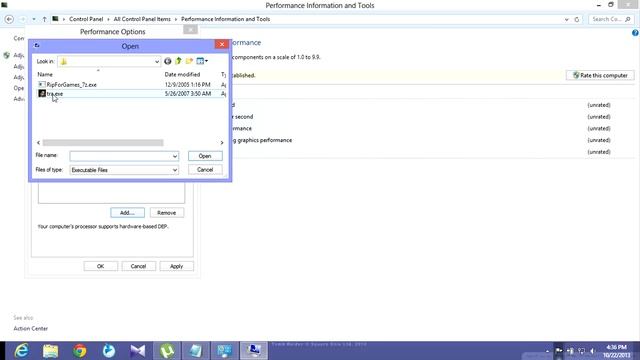The width and height of the screenshot is (640, 360).
Task: Click Rate this computer button
Action: click(600, 76)
